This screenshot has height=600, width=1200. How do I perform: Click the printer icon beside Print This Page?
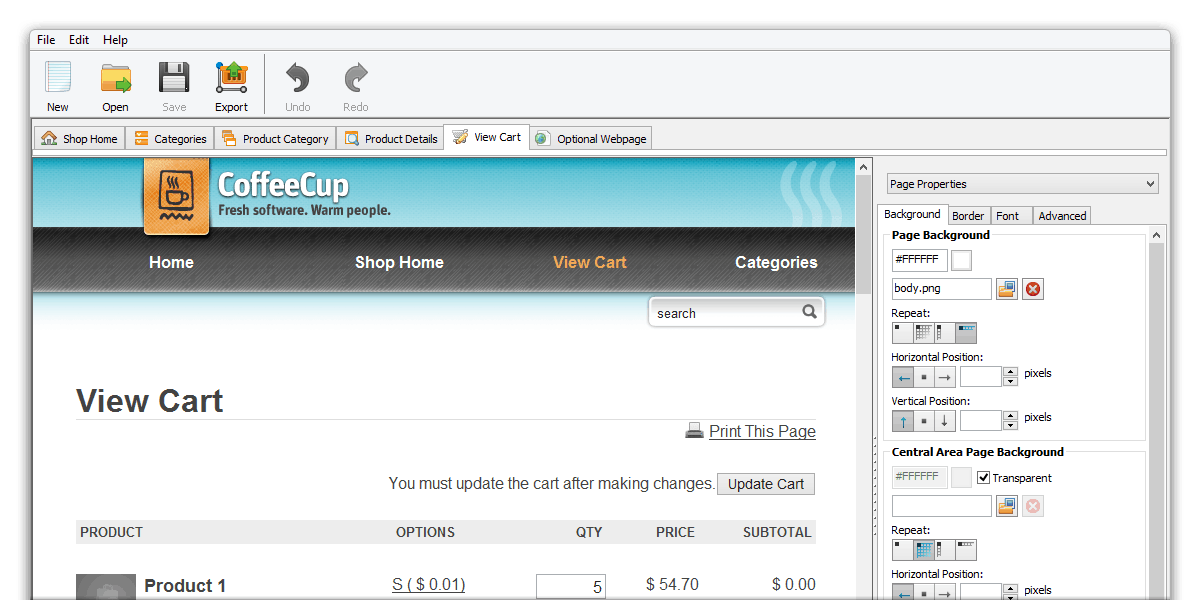694,431
